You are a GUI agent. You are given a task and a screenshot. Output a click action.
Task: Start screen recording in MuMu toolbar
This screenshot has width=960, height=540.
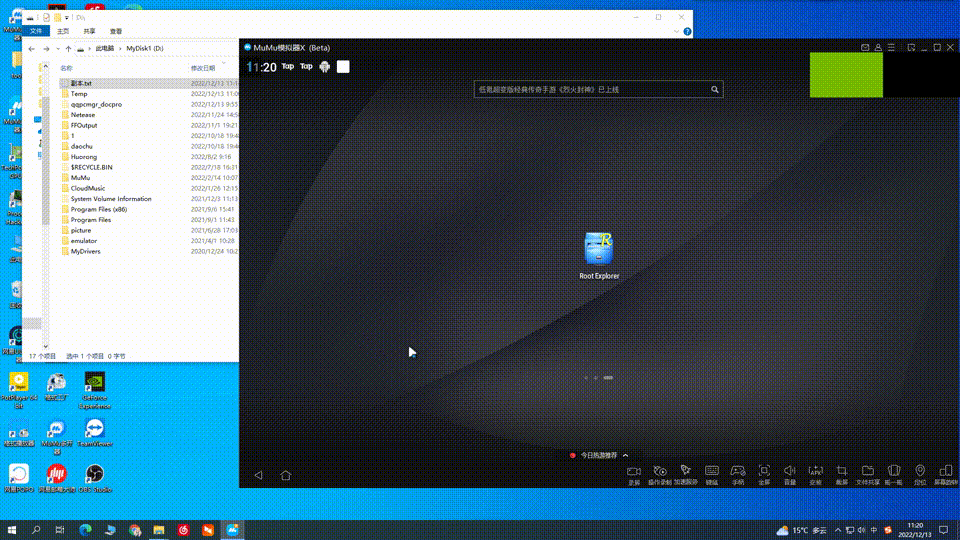pos(634,475)
